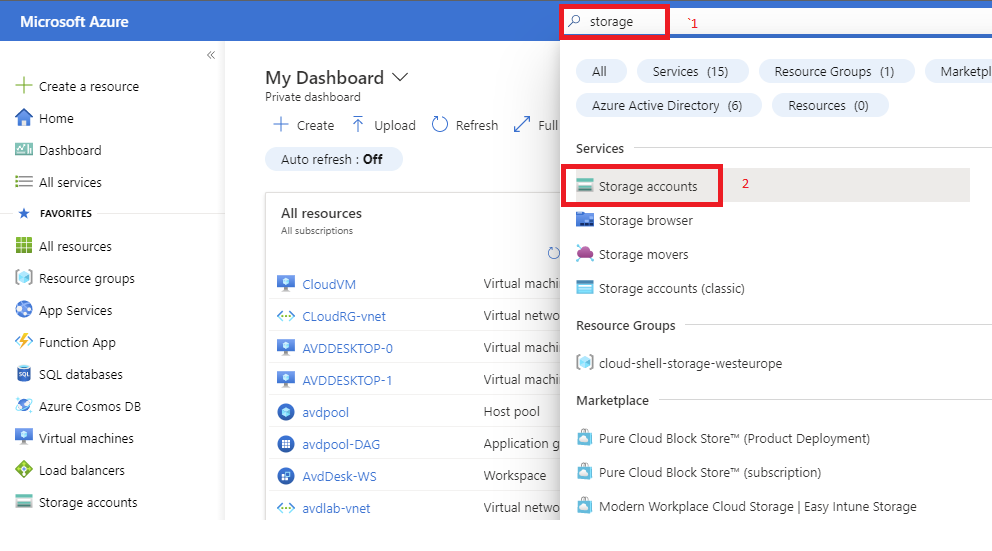This screenshot has height=551, width=992.
Task: Filter results by Azure Active Directory (6)
Action: [x=667, y=105]
